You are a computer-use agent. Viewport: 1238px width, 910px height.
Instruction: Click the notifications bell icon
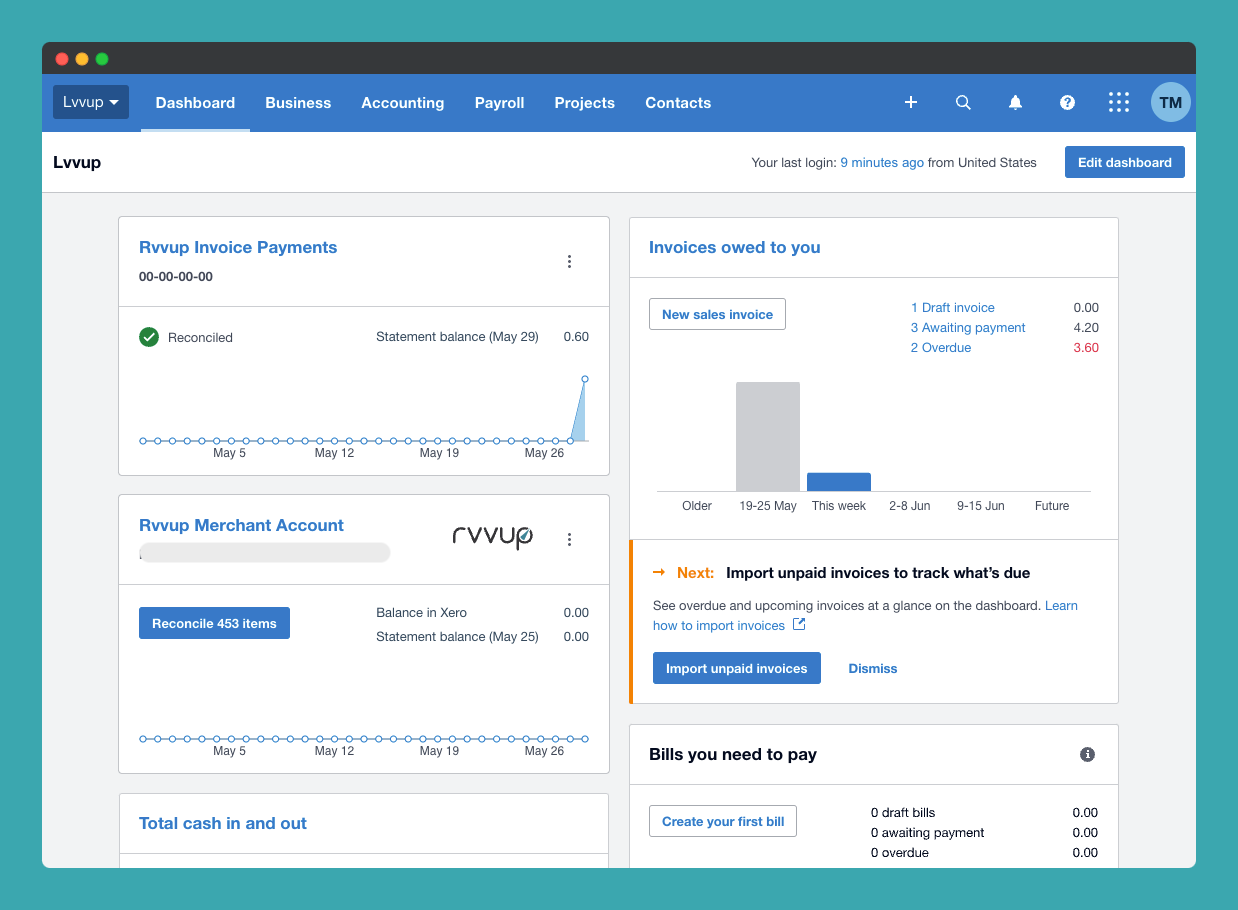(1015, 102)
